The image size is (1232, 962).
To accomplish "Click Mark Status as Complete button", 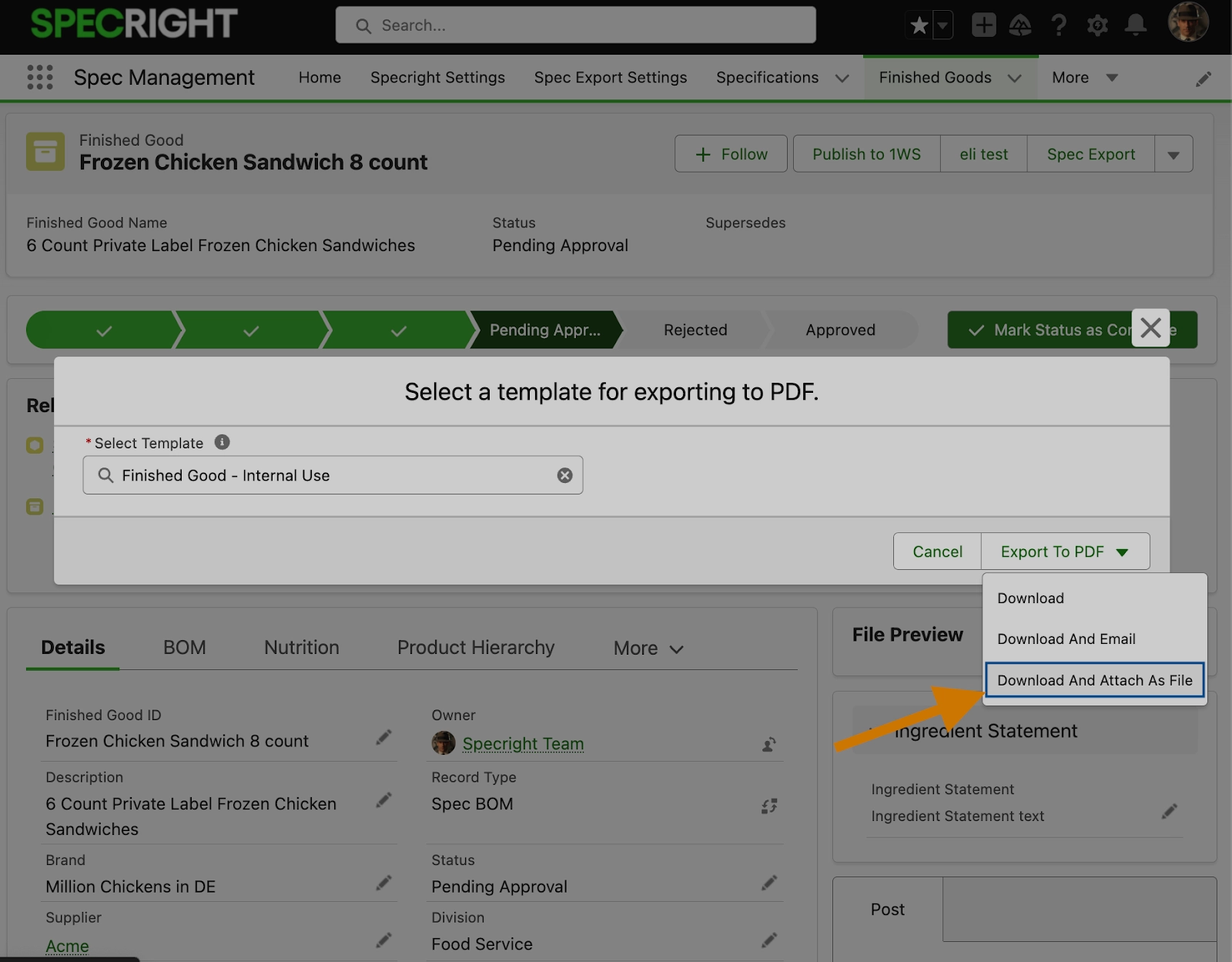I will [1073, 330].
